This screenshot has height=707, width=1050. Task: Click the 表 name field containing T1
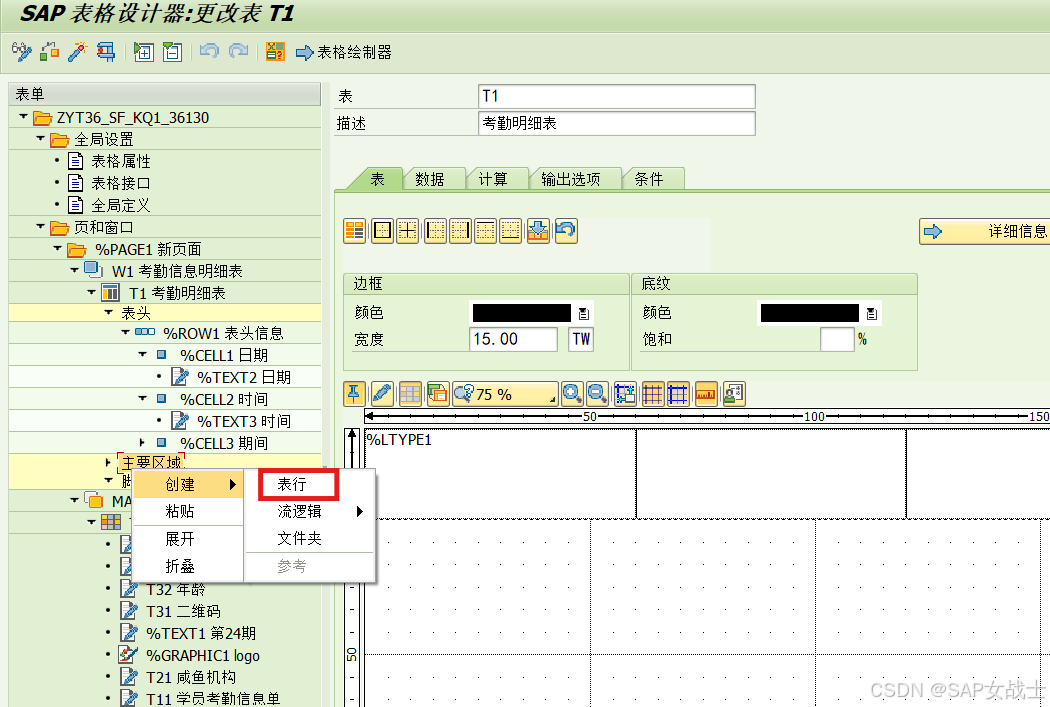pyautogui.click(x=617, y=96)
